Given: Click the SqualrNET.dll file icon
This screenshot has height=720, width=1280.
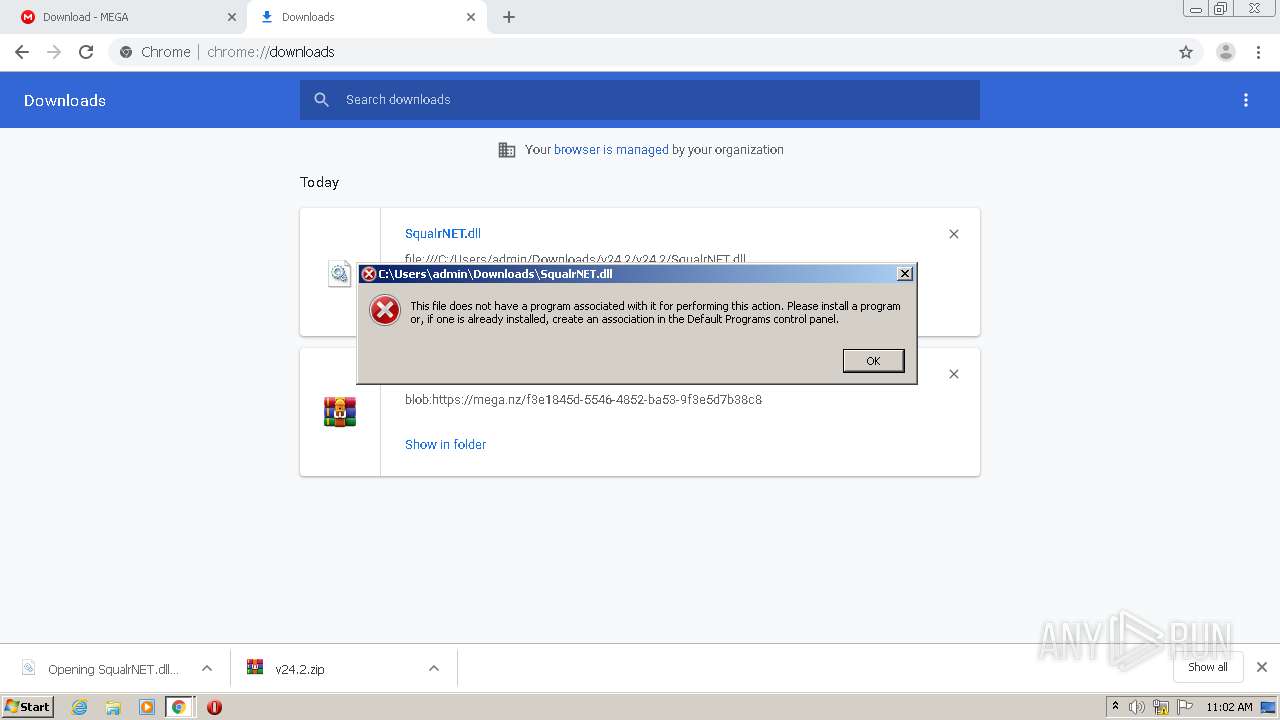Looking at the screenshot, I should (340, 273).
